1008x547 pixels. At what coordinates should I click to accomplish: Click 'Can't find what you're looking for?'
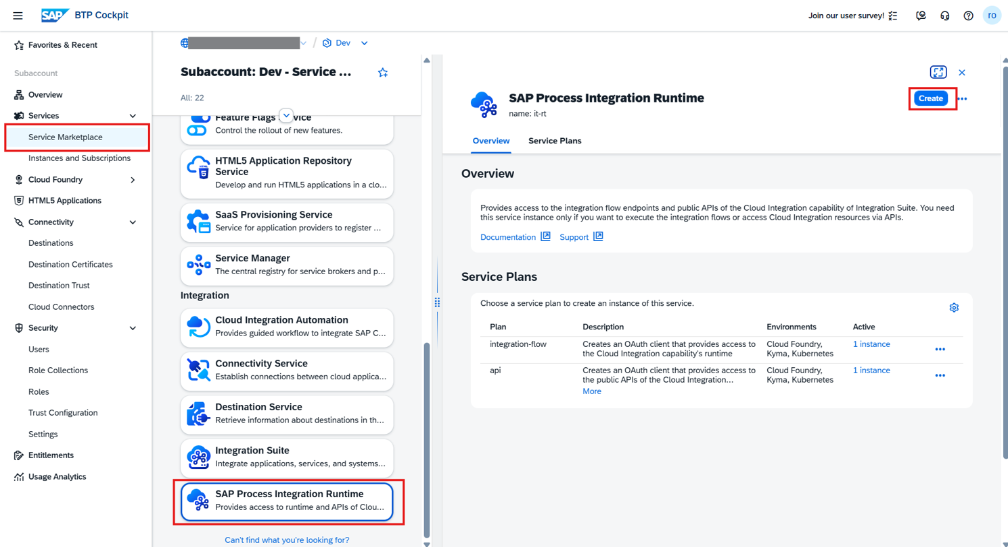[287, 540]
